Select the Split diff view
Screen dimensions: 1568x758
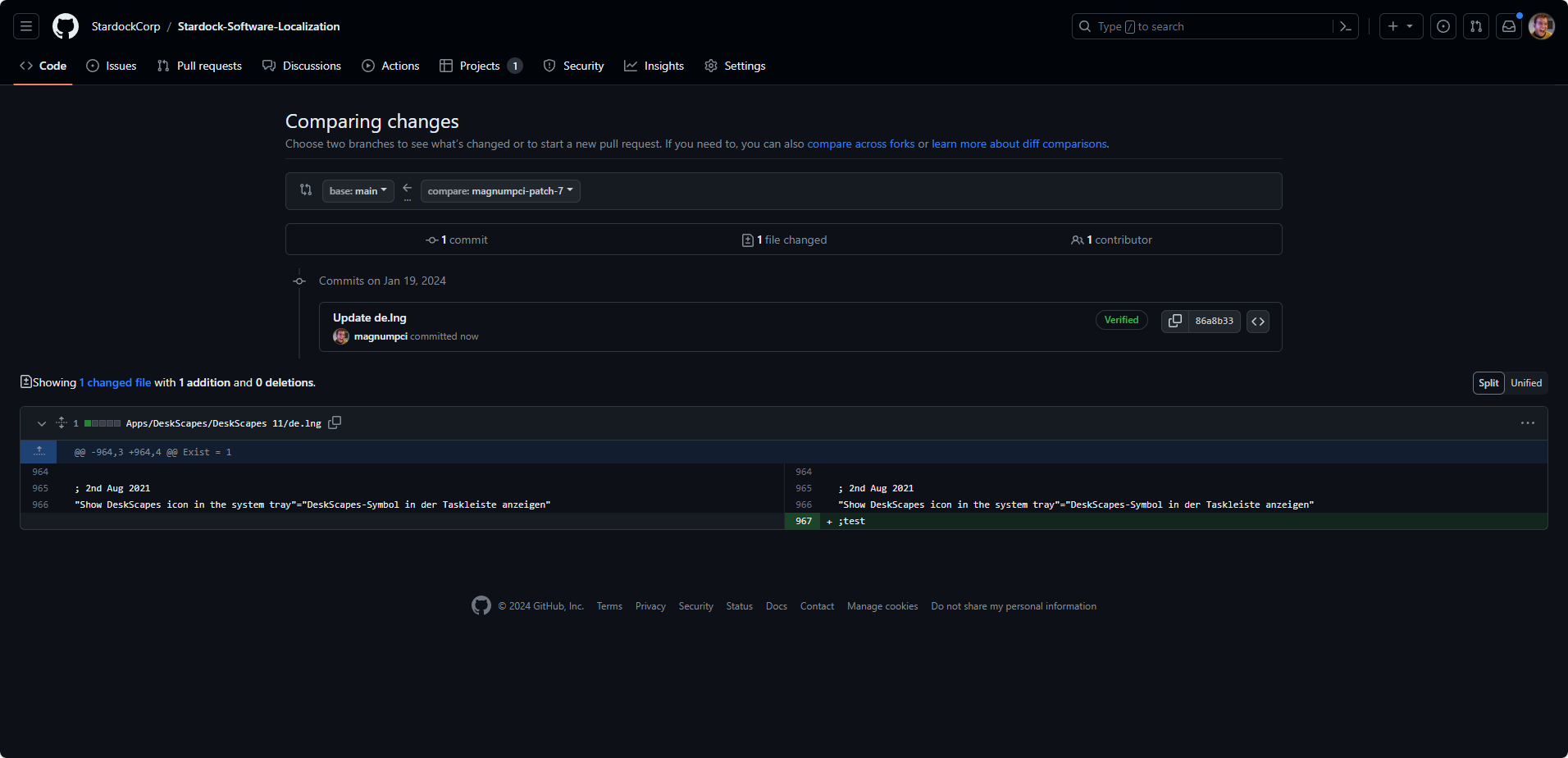pyautogui.click(x=1488, y=383)
